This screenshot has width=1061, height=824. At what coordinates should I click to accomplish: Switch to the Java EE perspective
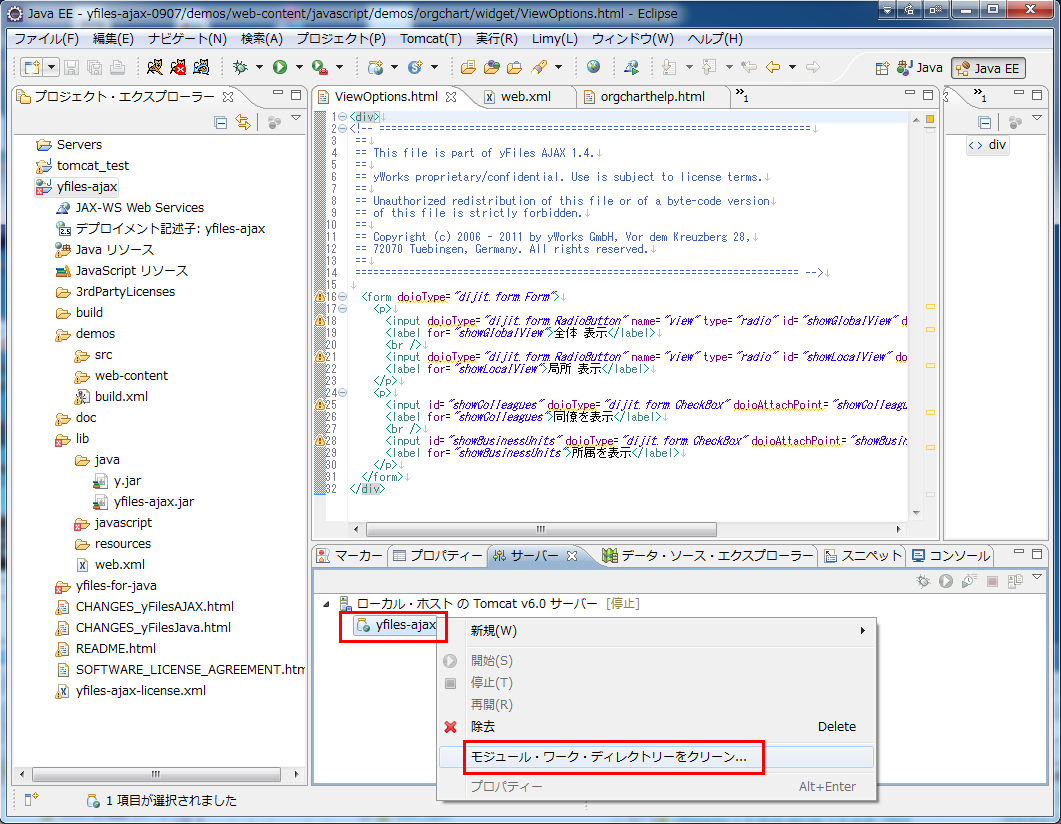(x=988, y=68)
